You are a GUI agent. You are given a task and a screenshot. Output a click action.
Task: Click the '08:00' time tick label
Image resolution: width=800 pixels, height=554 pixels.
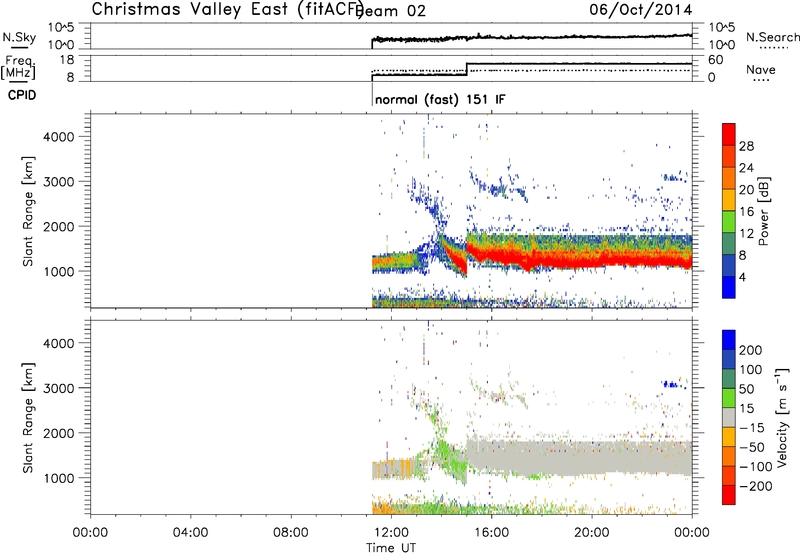point(291,533)
